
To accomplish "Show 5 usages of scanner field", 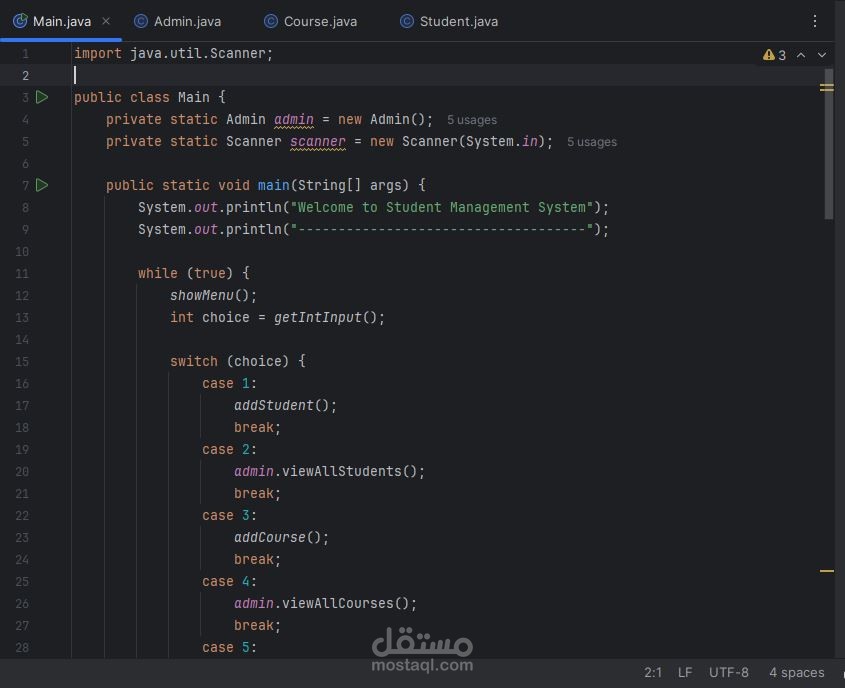I will 592,142.
